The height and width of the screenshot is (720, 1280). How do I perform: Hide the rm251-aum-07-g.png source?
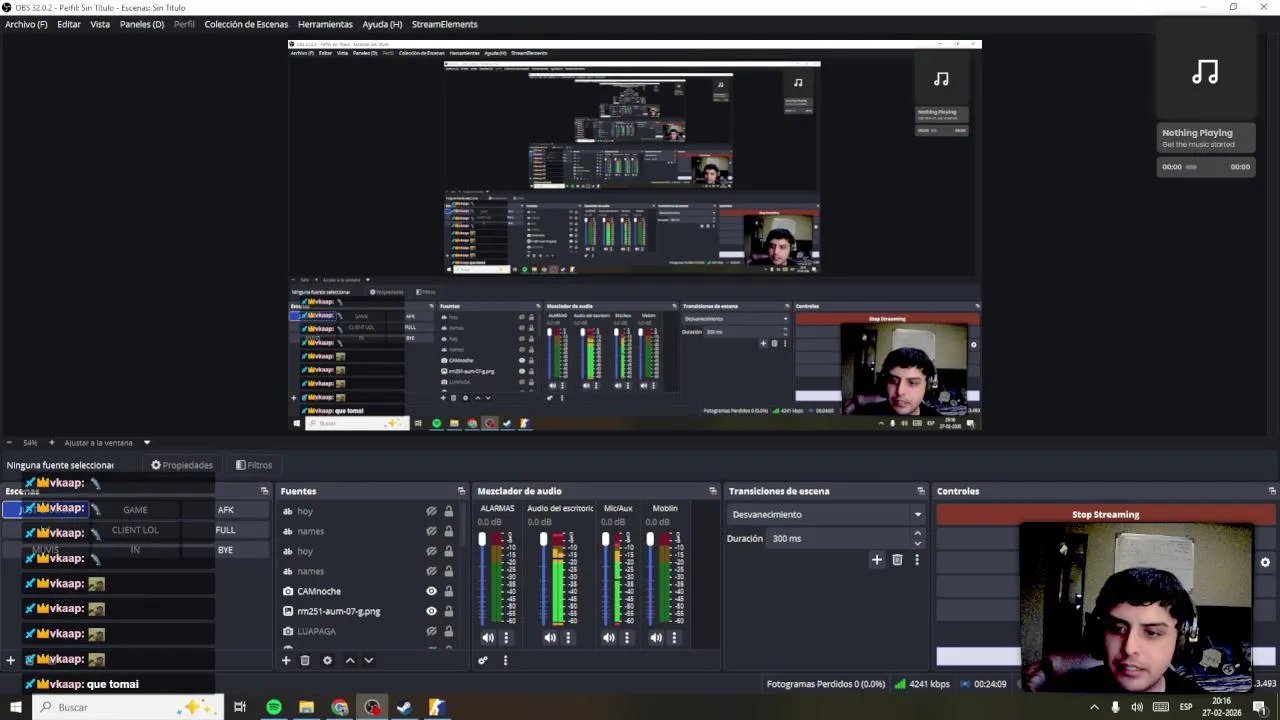[x=432, y=611]
